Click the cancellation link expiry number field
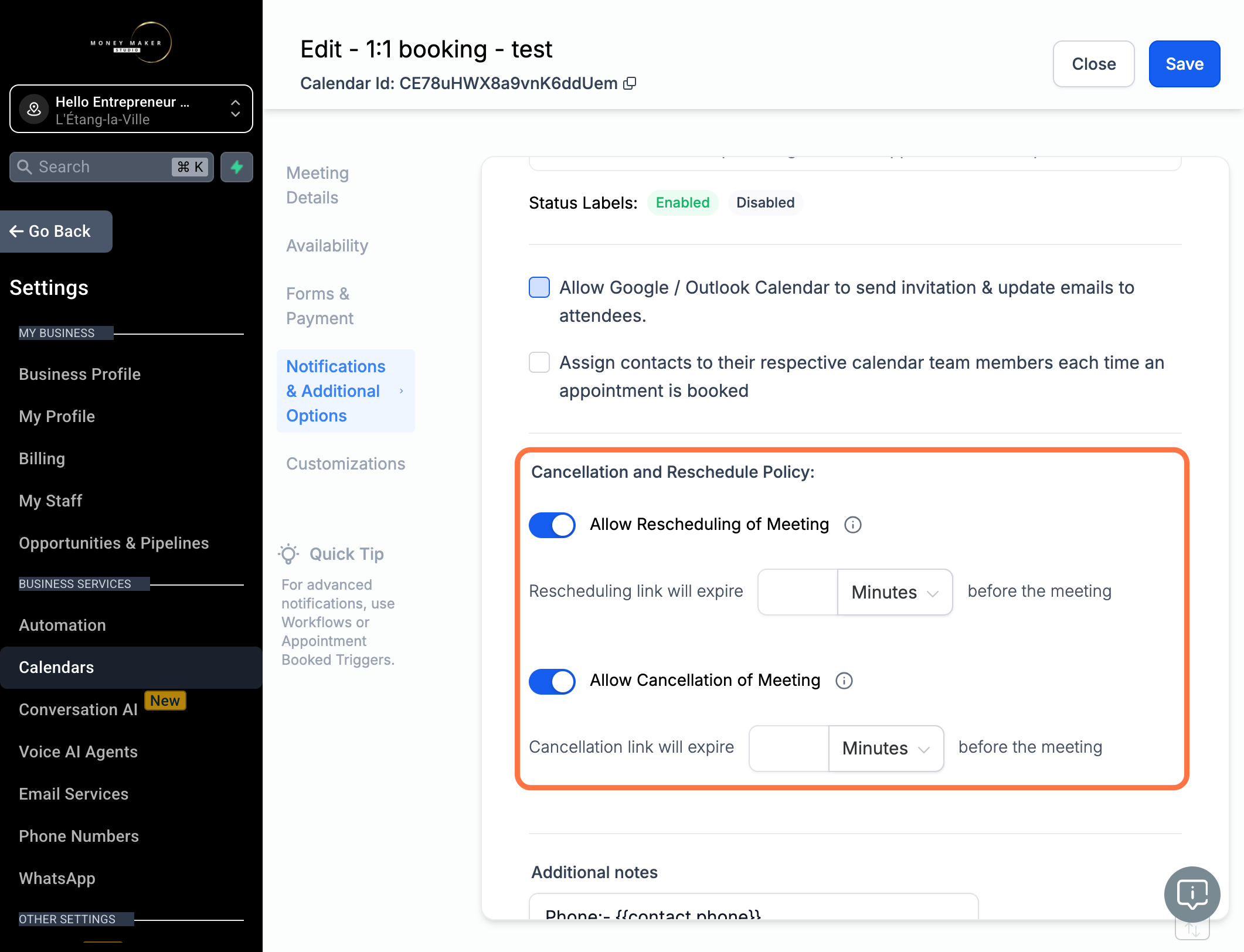1244x952 pixels. (789, 748)
